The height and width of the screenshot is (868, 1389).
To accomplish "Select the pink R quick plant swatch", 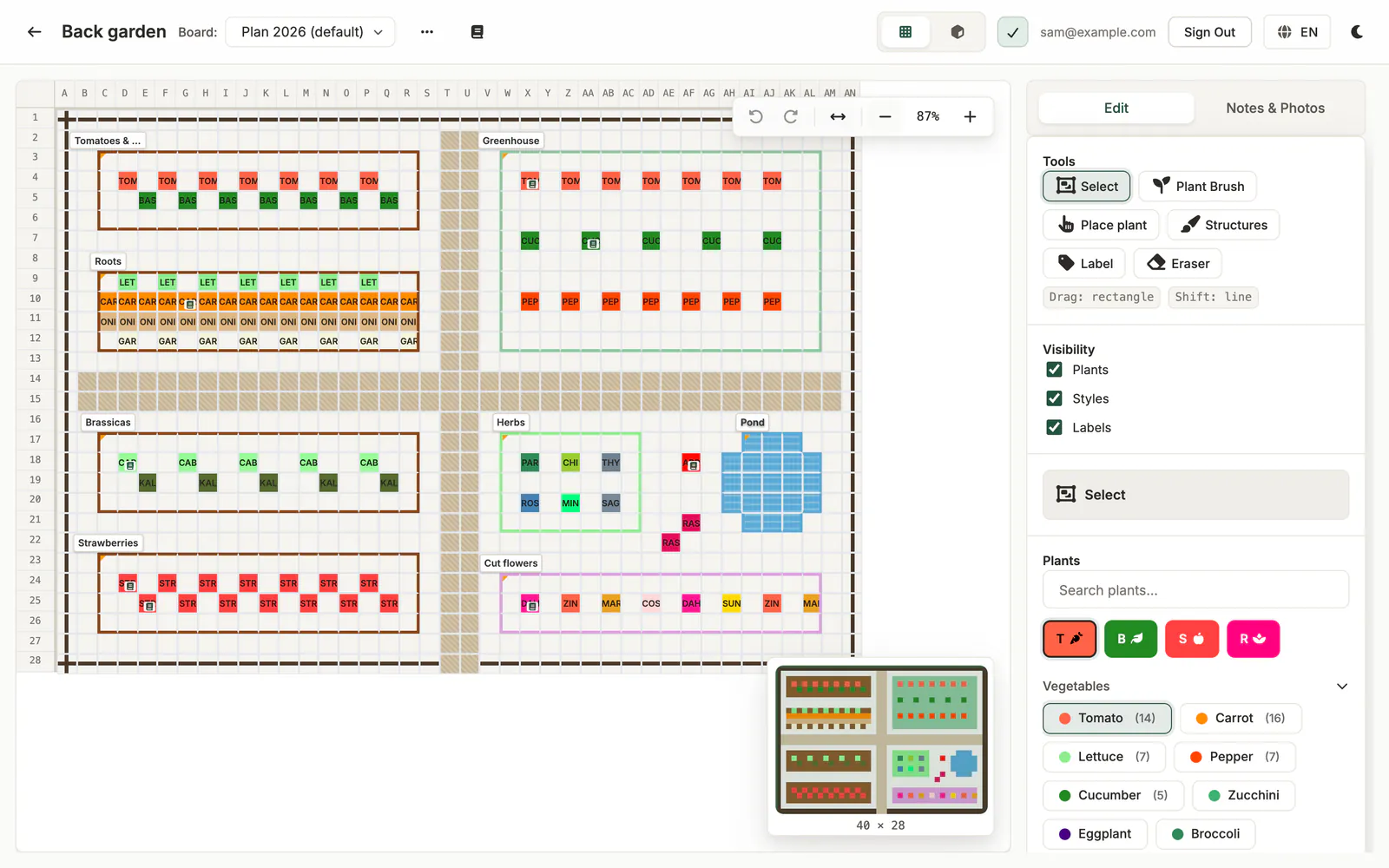I will point(1253,639).
